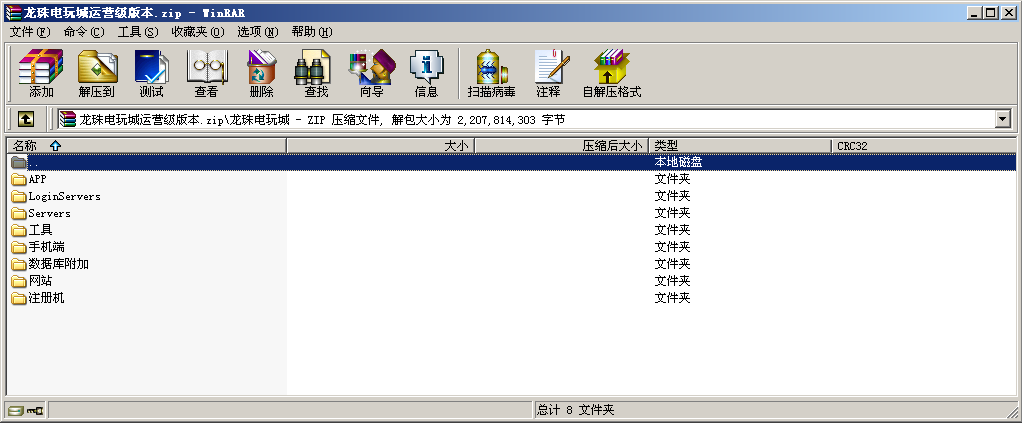Go up one level with arrow button
This screenshot has height=423, width=1022.
(26, 119)
